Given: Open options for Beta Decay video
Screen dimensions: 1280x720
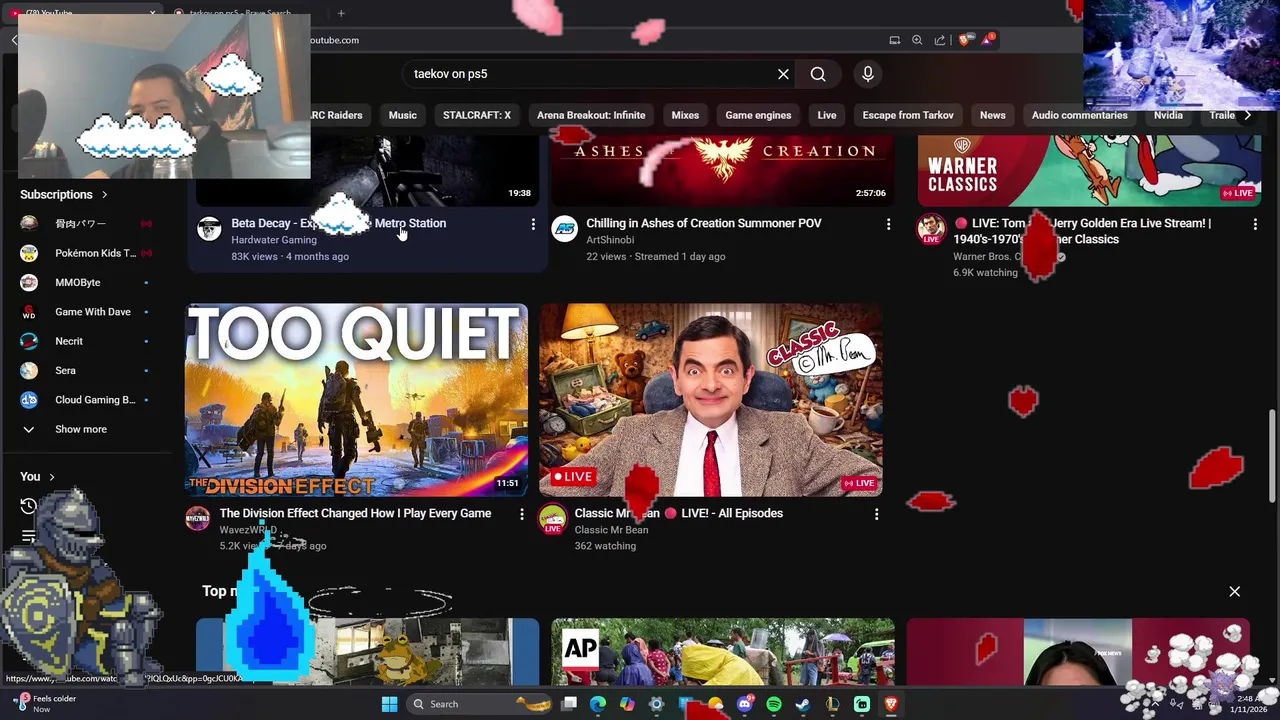Looking at the screenshot, I should click(533, 224).
